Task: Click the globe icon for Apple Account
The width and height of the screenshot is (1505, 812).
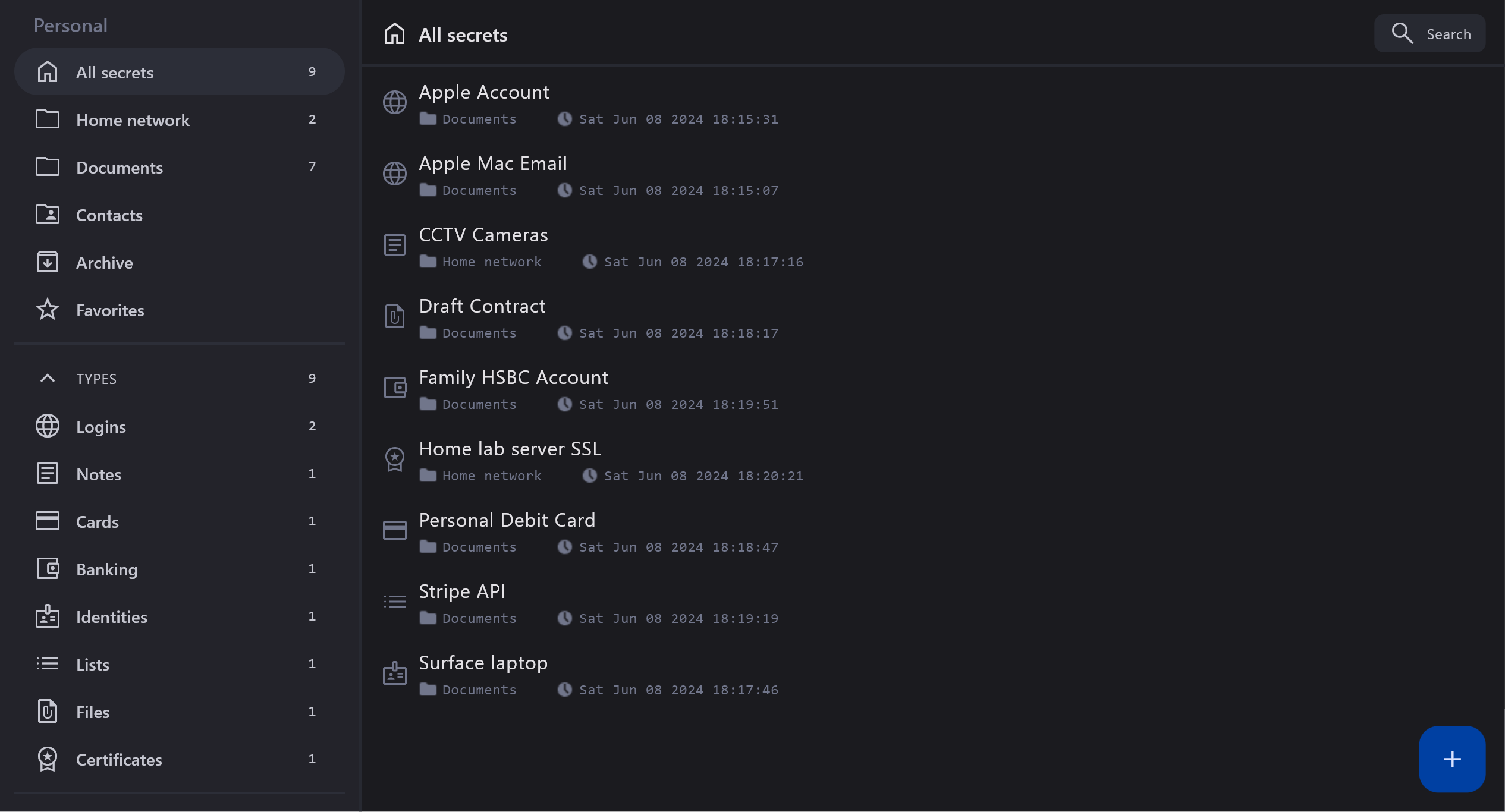Action: pos(394,102)
